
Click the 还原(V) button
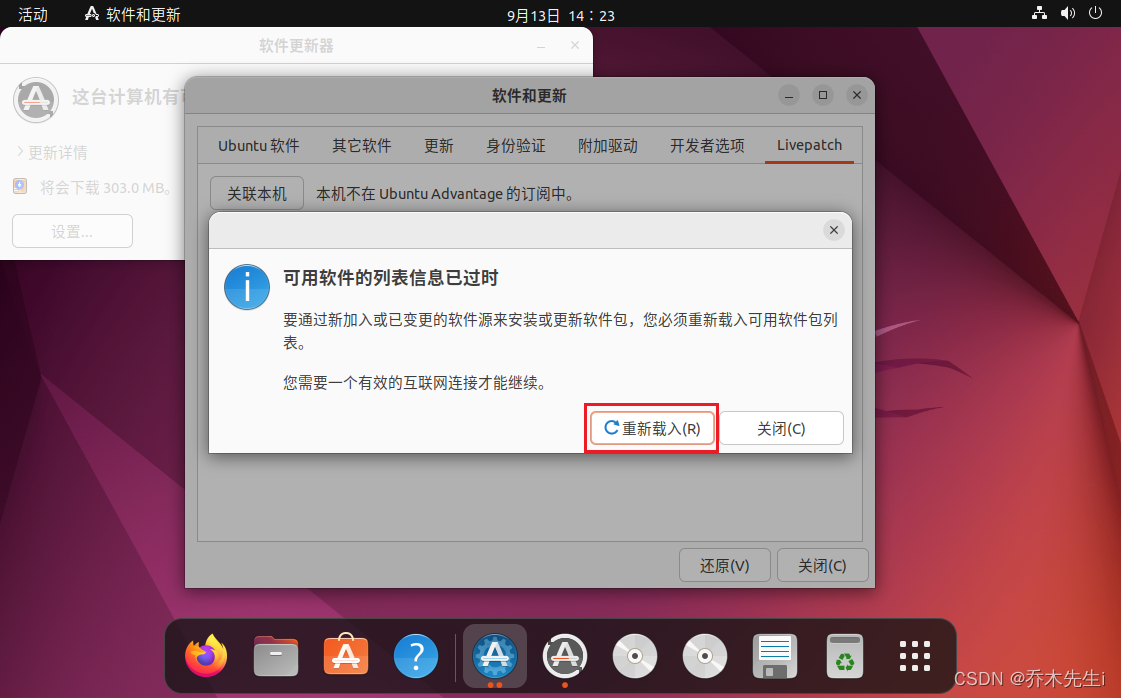tap(724, 565)
